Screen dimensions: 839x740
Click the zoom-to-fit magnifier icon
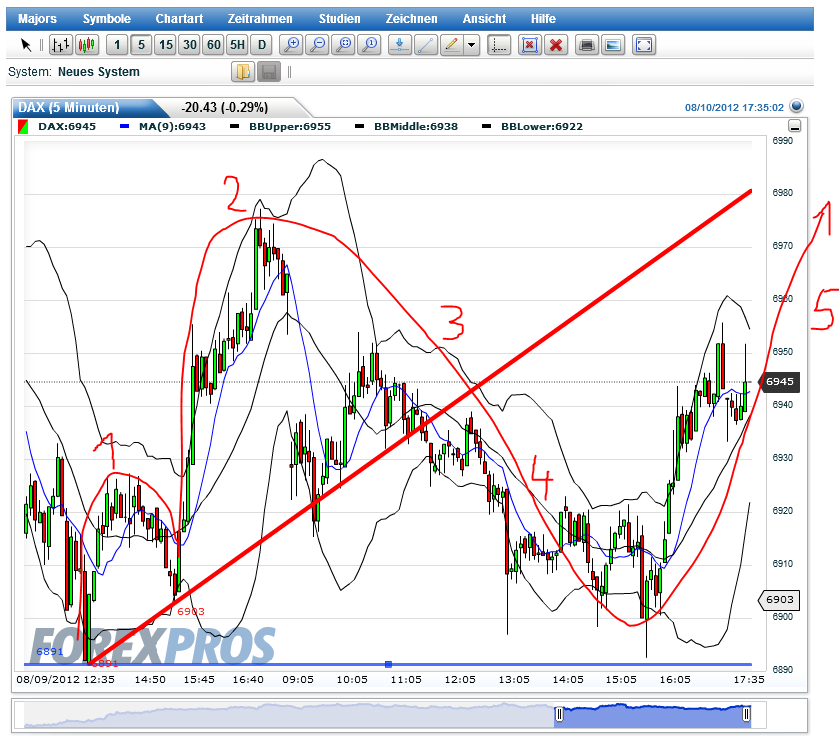344,44
